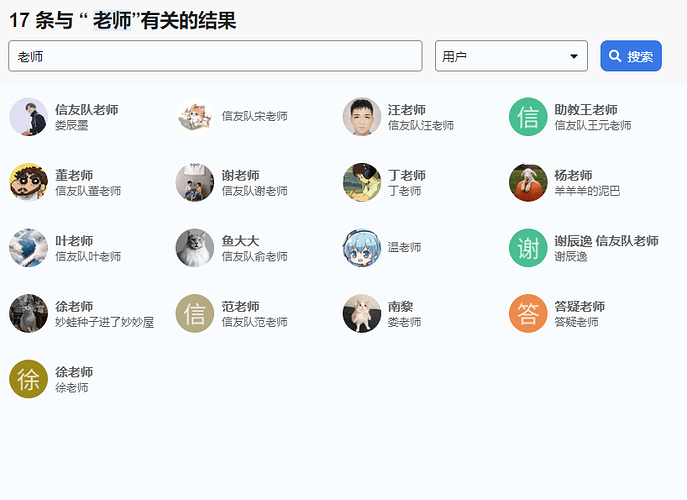Click subtitle 妙蛙种子进了妙妙屋
Screen dimensions: 687x500
104,322
